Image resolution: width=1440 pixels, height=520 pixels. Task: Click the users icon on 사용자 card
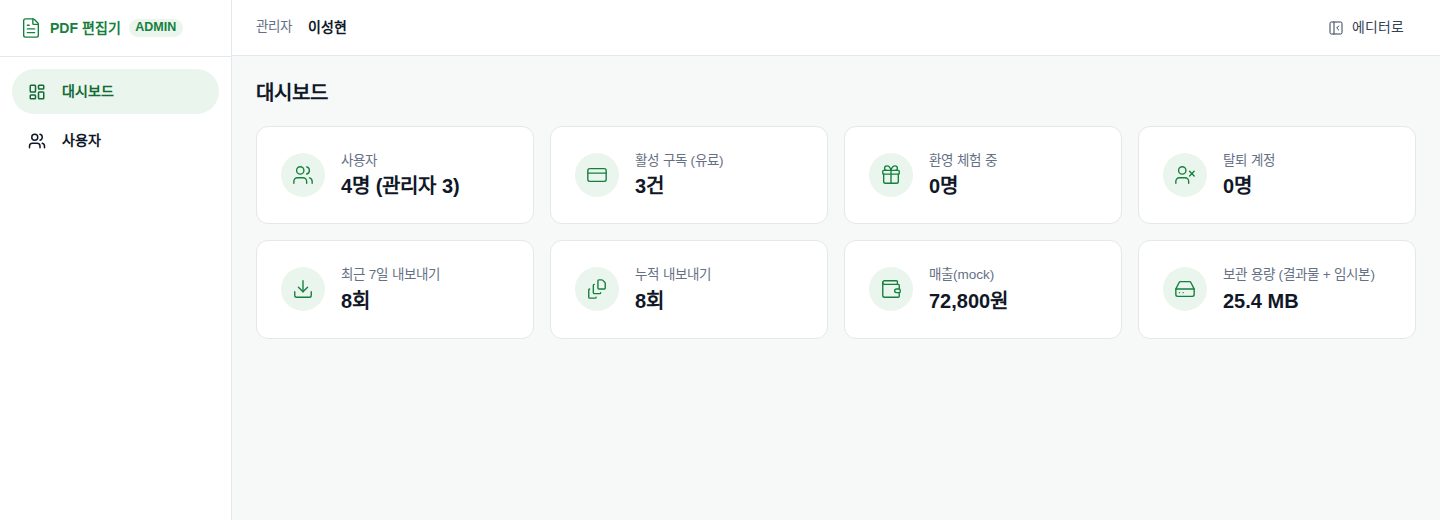point(303,175)
